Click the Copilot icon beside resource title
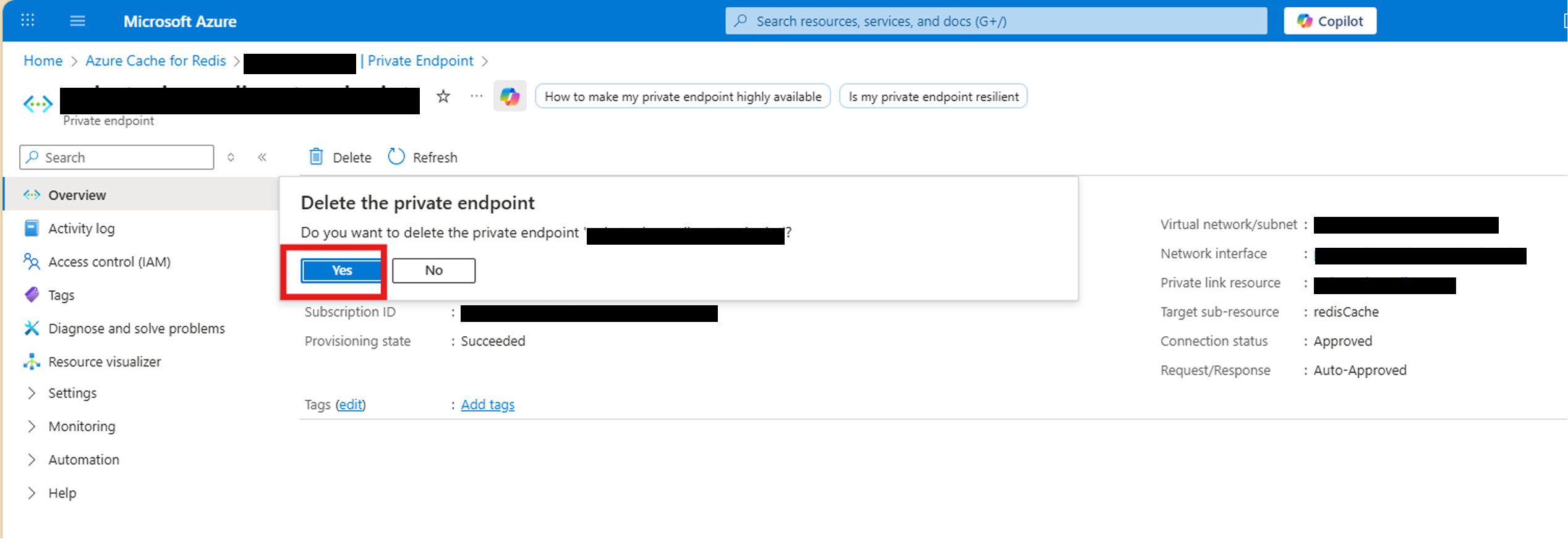This screenshot has height=545, width=1568. tap(509, 96)
